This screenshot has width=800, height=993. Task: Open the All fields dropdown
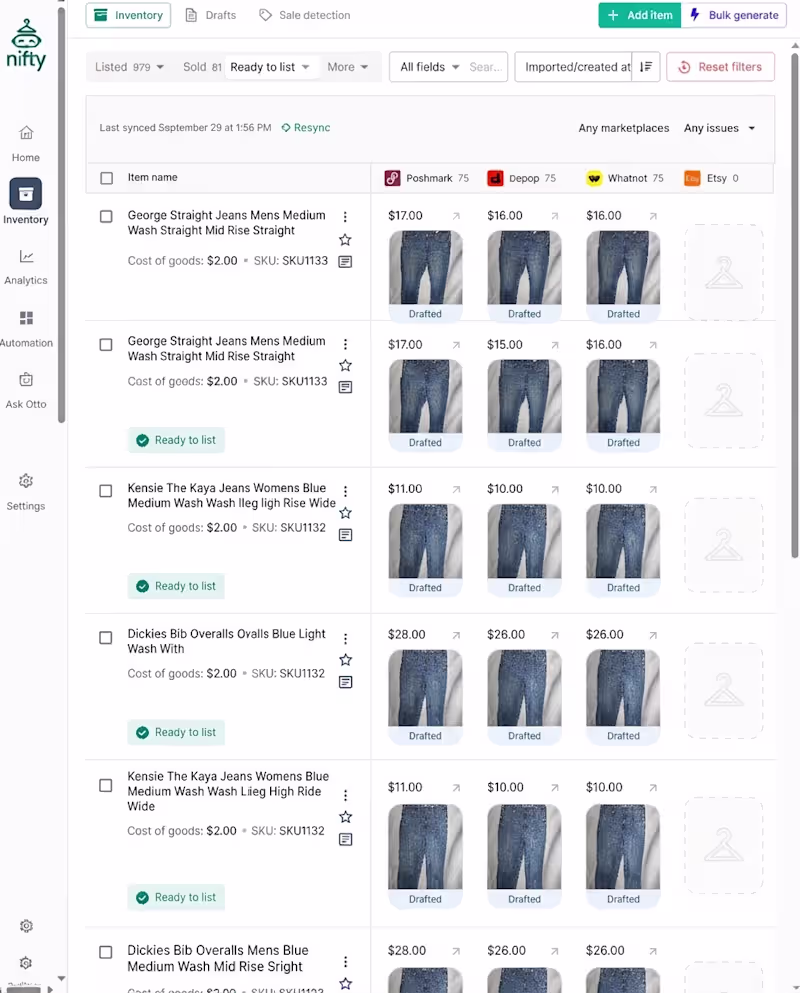pyautogui.click(x=429, y=66)
